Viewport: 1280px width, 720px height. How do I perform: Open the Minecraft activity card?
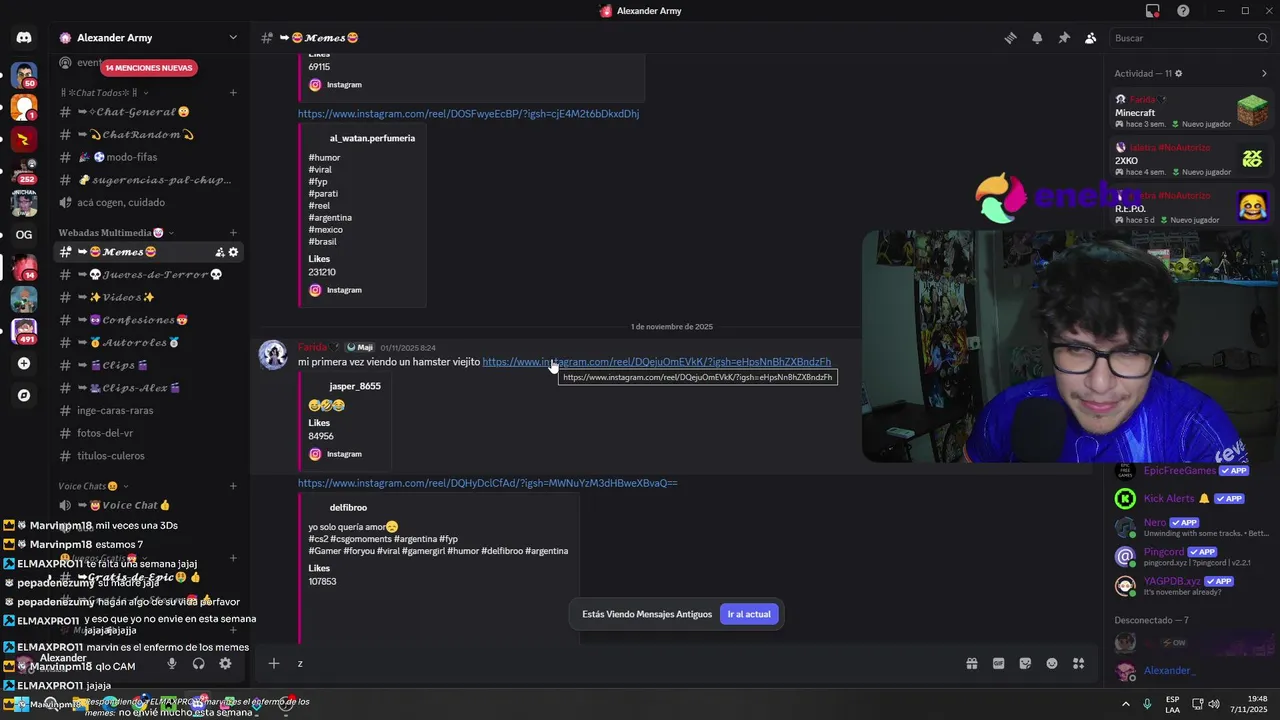click(x=1191, y=112)
